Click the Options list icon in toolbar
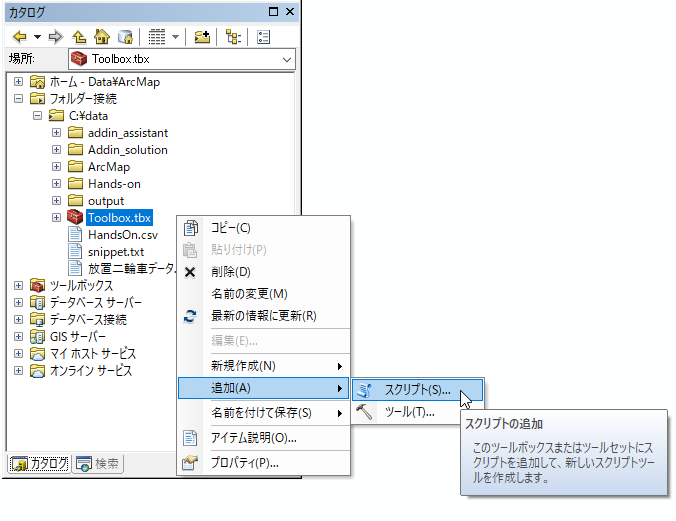 tap(263, 37)
